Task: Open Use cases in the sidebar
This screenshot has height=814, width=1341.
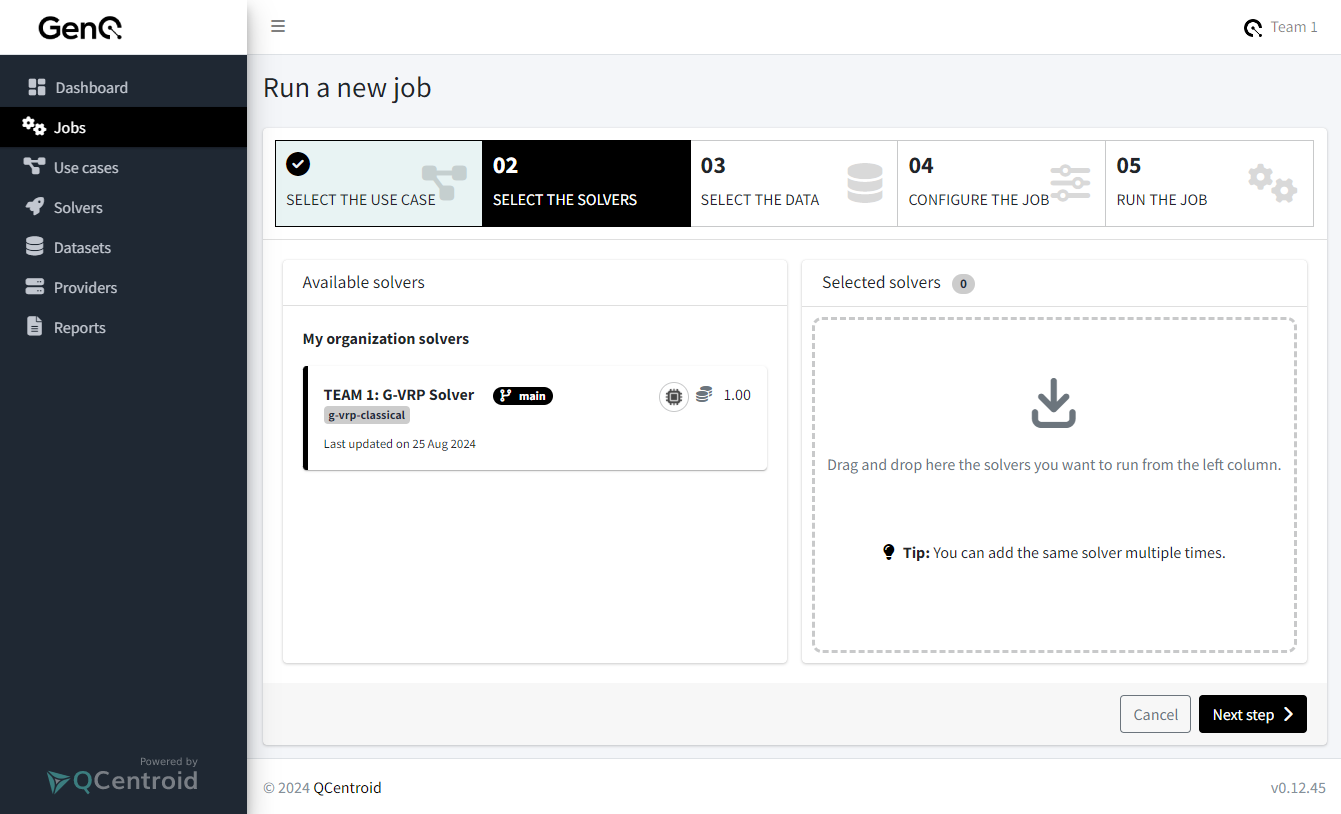Action: click(x=123, y=167)
